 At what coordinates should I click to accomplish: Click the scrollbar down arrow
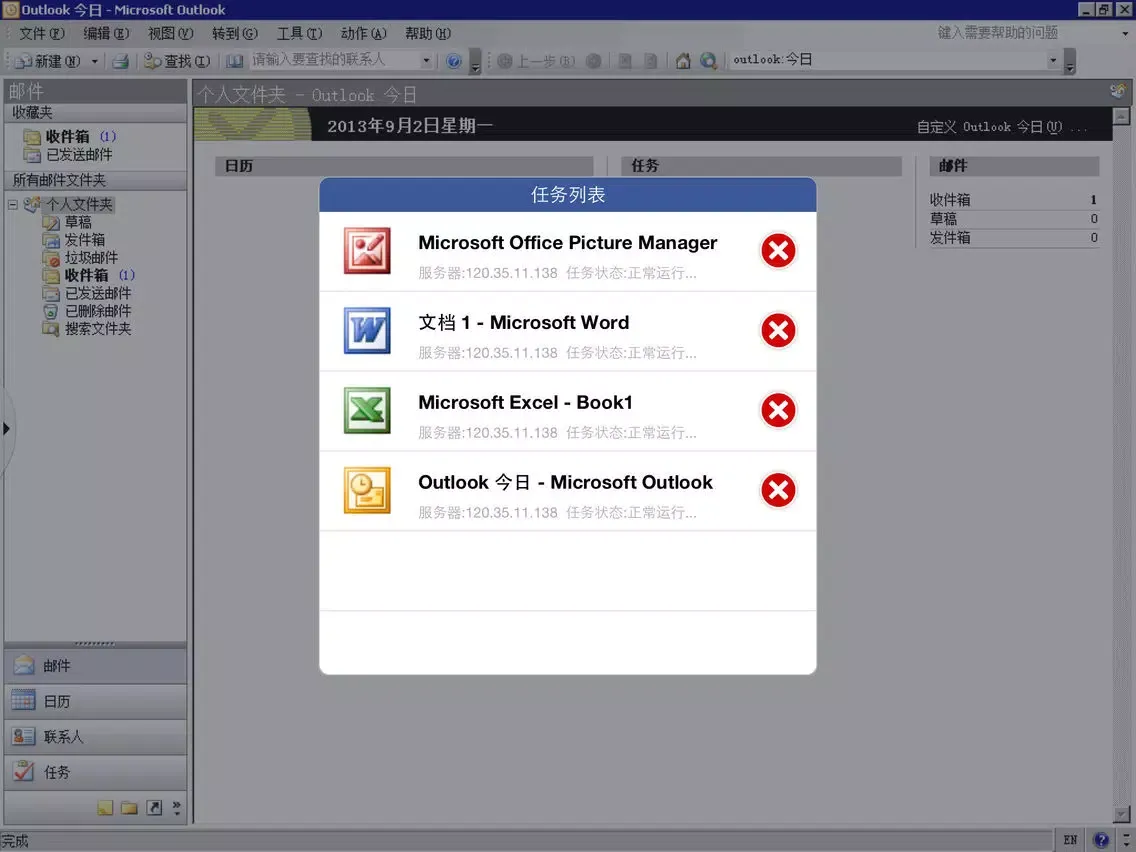pyautogui.click(x=1122, y=814)
